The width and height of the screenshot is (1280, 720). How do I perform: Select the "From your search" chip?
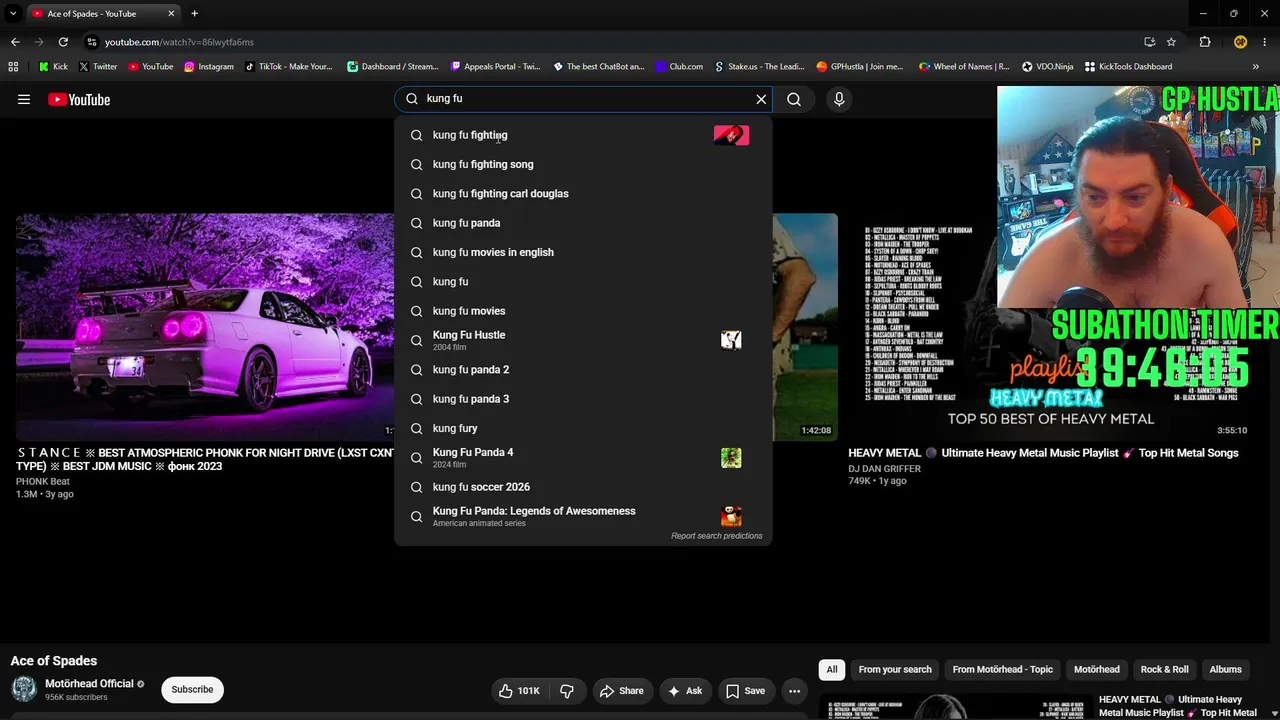[x=895, y=670]
